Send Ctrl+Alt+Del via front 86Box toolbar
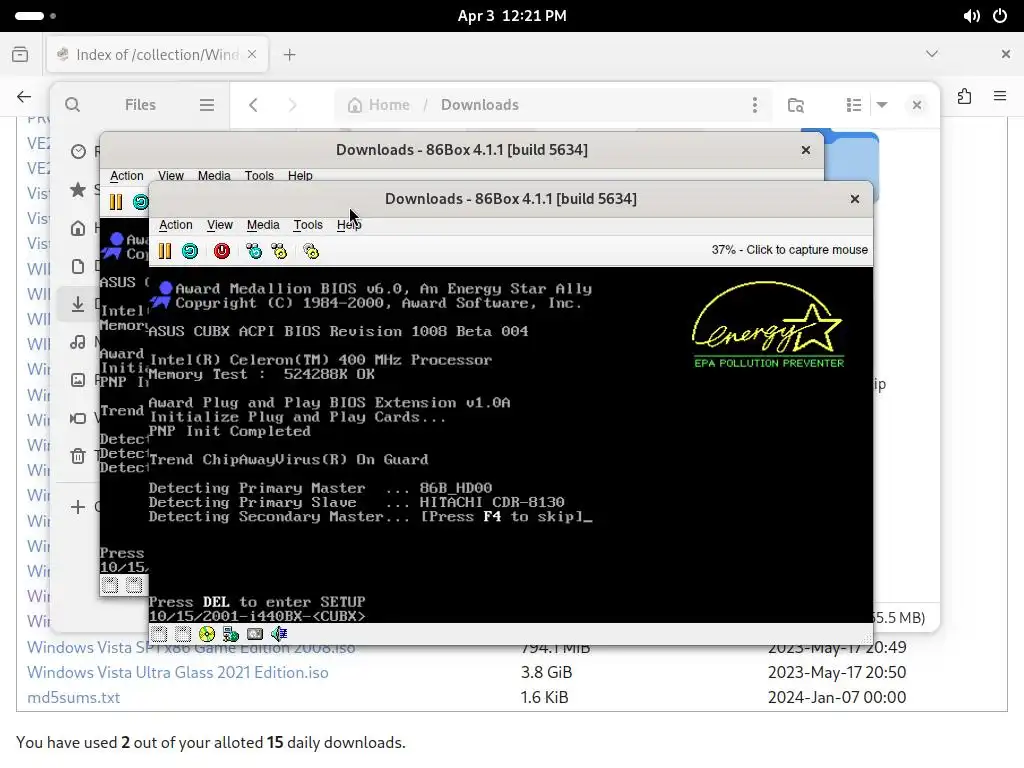The width and height of the screenshot is (1024, 768). pyautogui.click(x=254, y=251)
